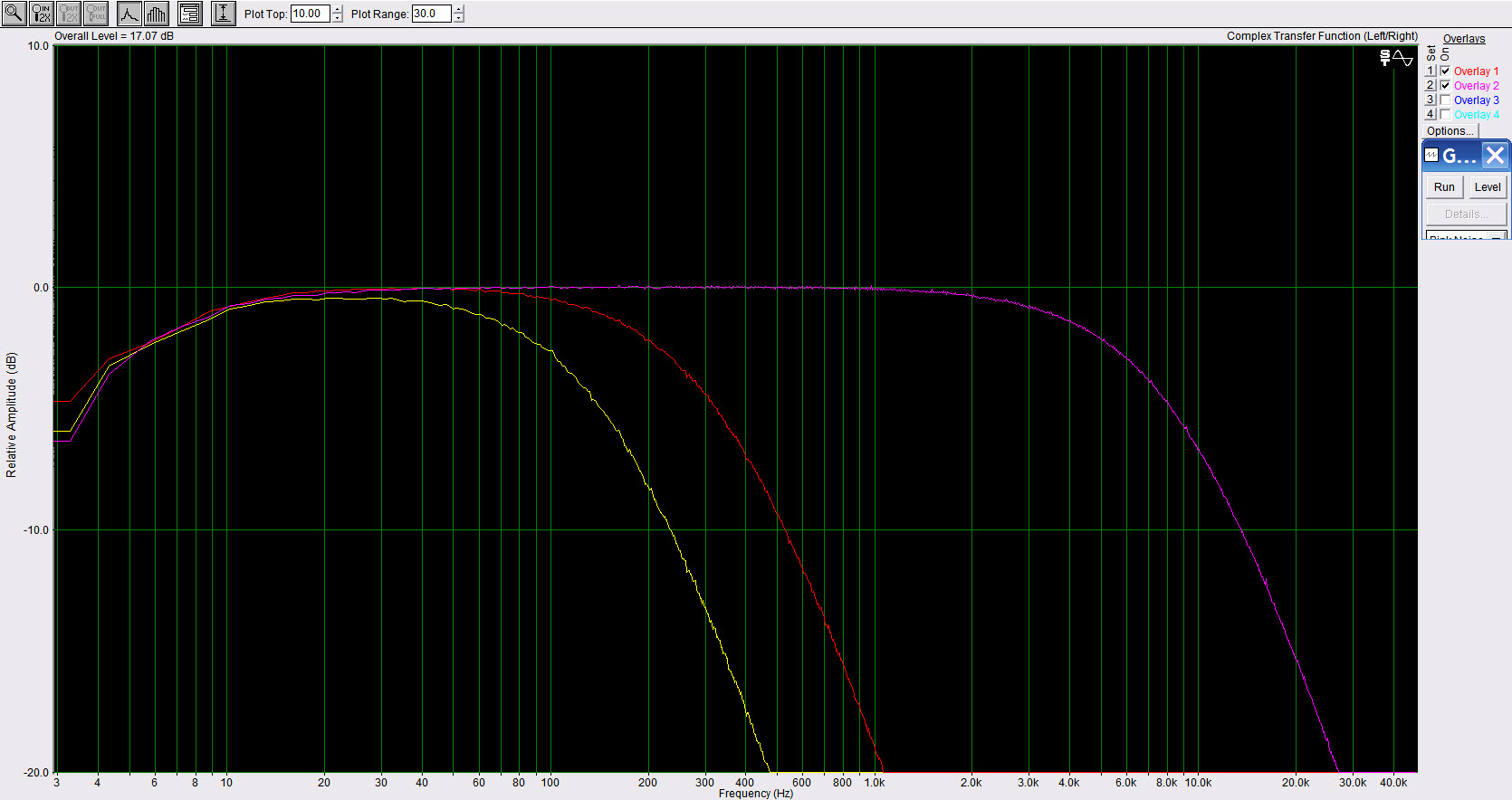Viewport: 1512px width, 800px height.
Task: Click the generator window title icon
Action: tap(1431, 156)
